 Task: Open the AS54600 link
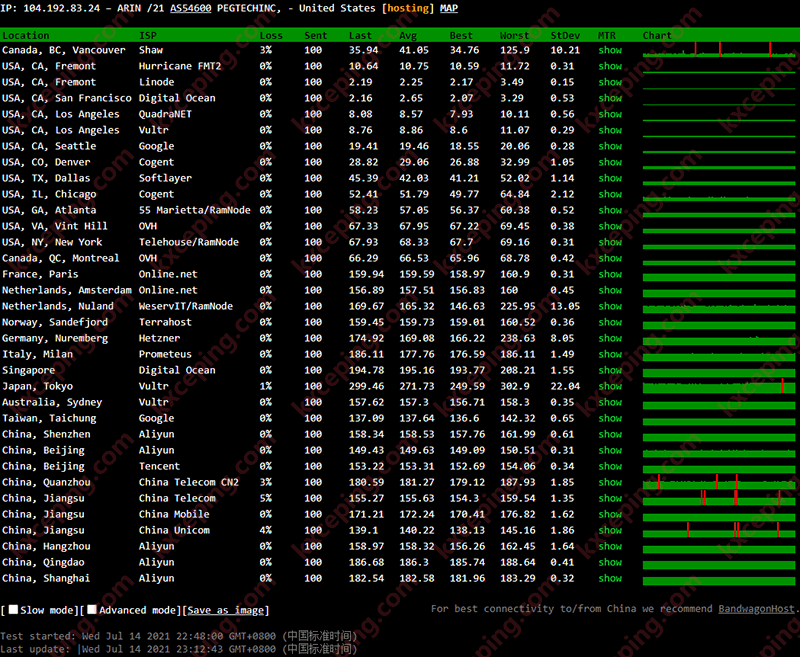191,8
